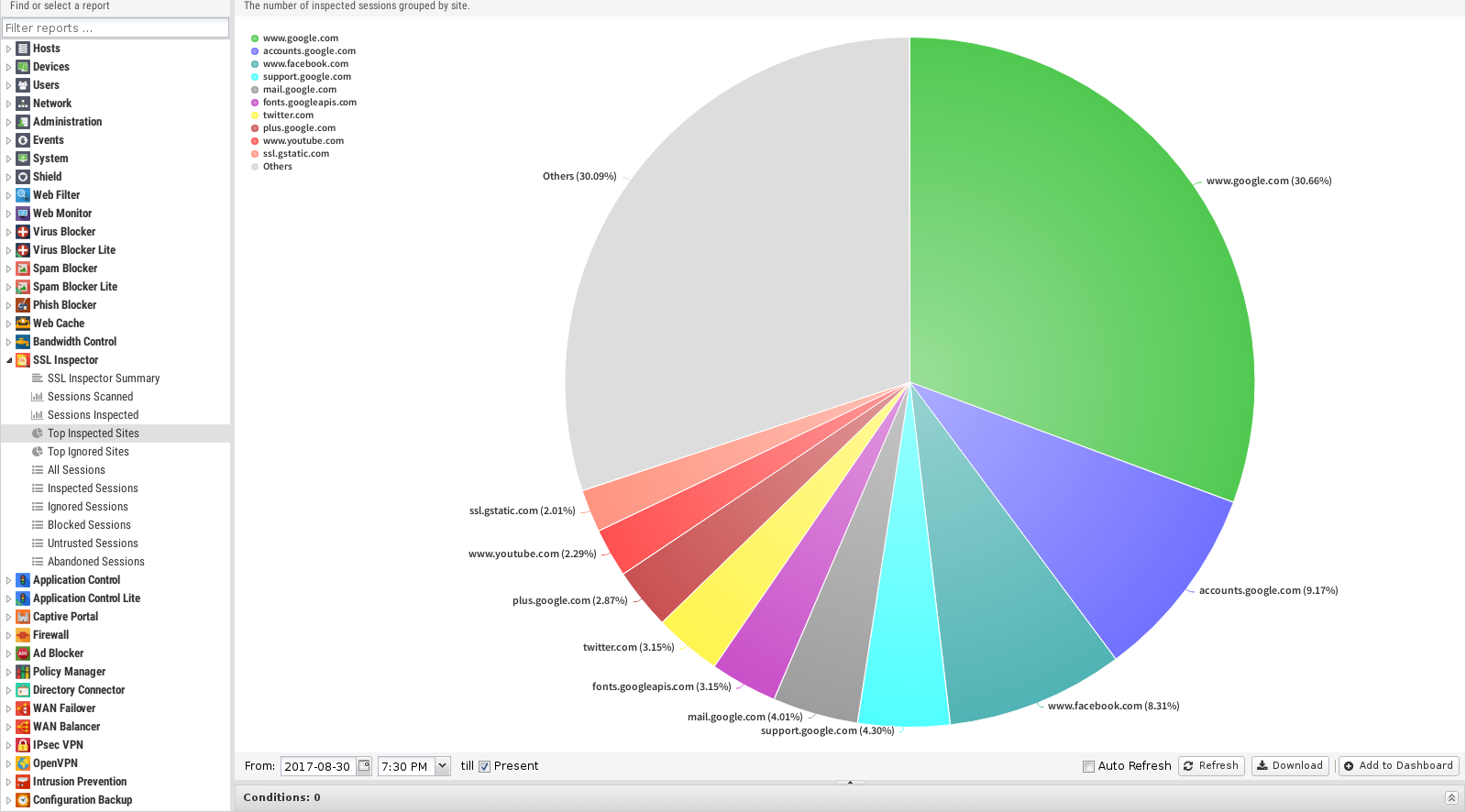Click the Web Filter app icon
This screenshot has width=1466, height=812.
click(x=23, y=195)
